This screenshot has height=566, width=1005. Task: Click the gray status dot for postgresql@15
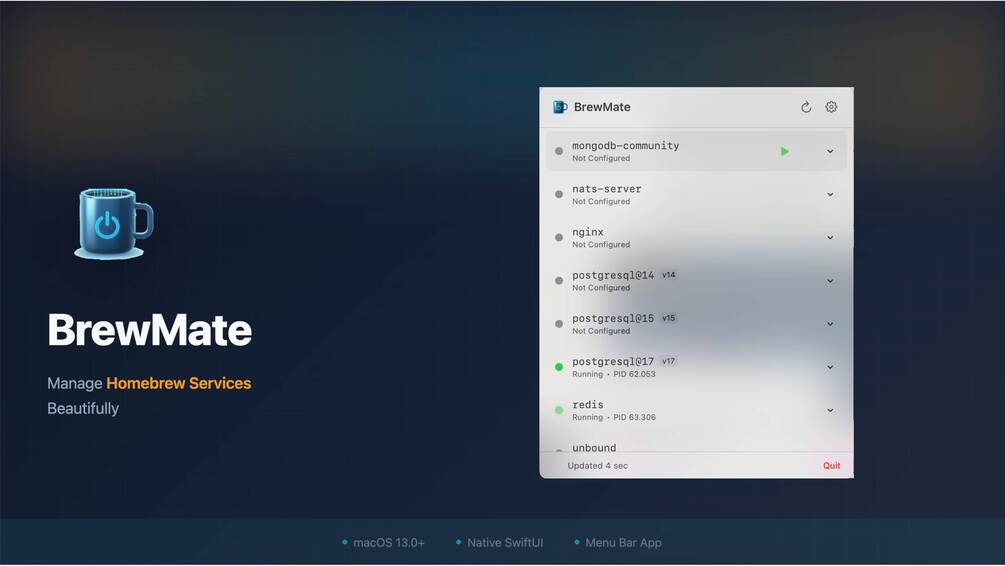[x=559, y=324]
